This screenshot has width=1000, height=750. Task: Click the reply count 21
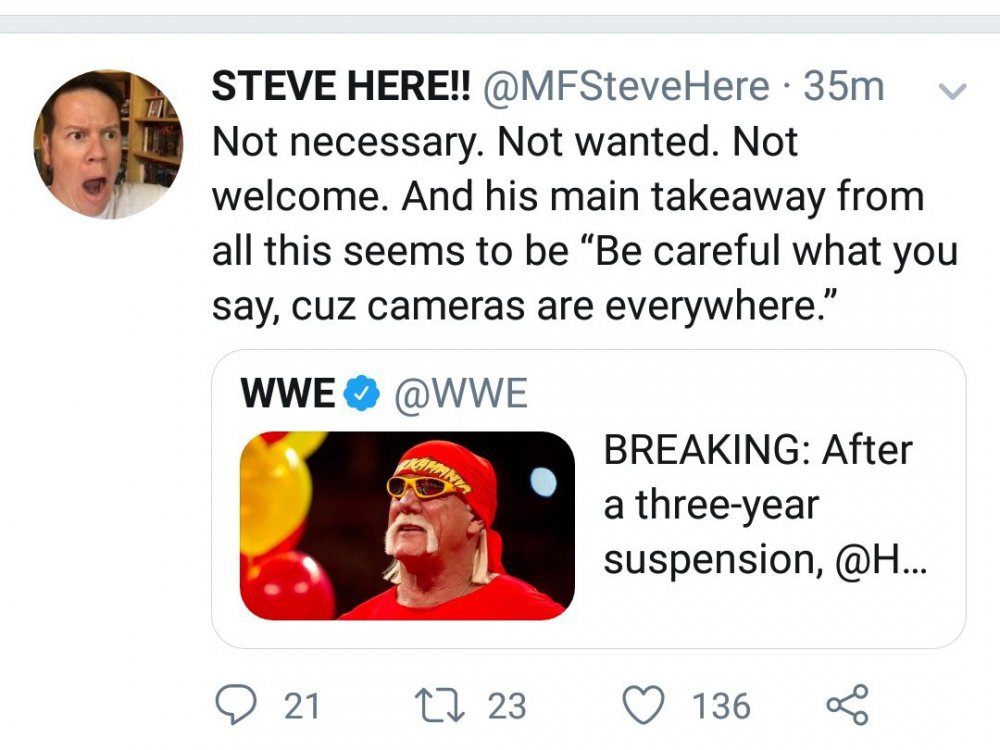coord(302,707)
